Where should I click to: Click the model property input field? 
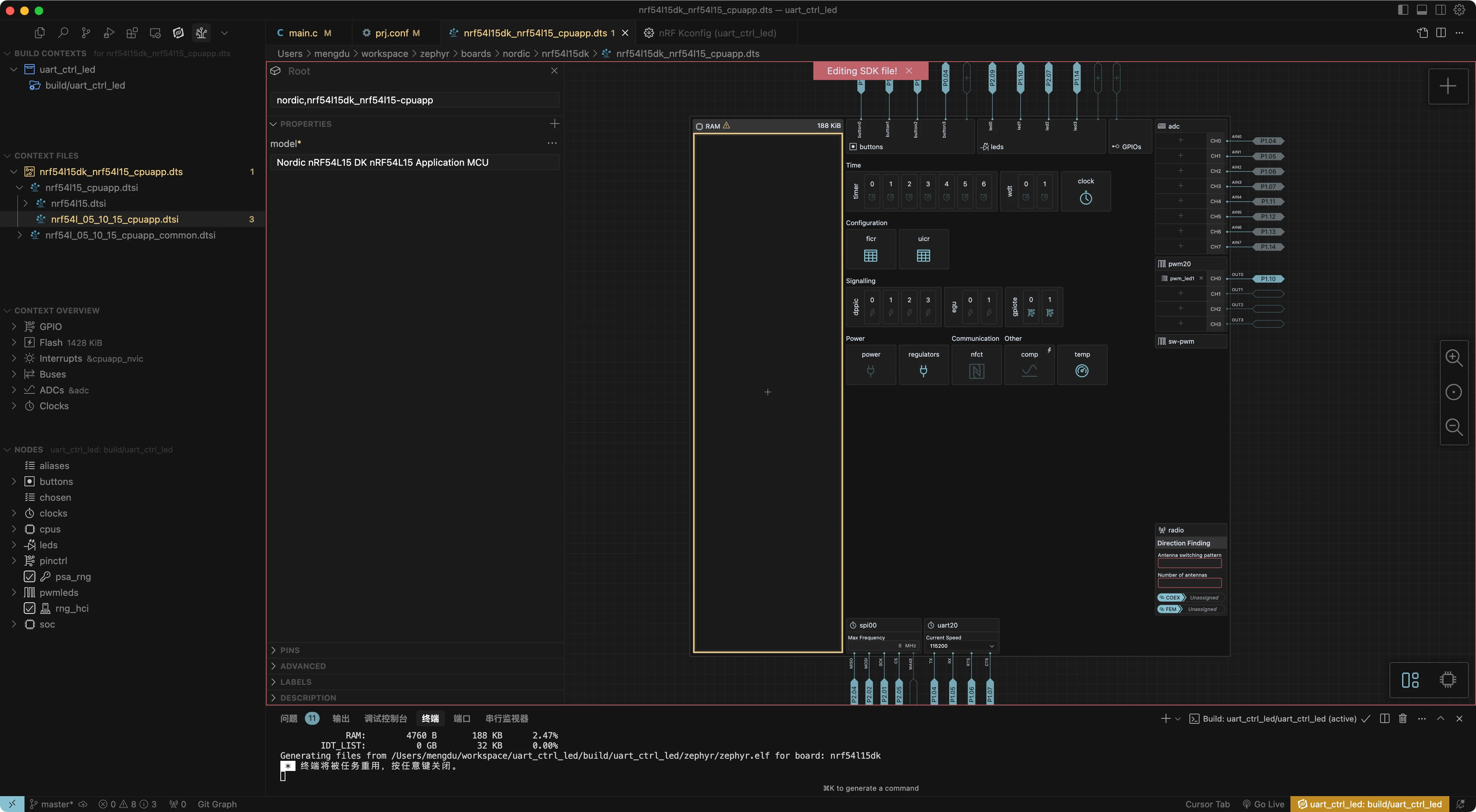[x=415, y=162]
